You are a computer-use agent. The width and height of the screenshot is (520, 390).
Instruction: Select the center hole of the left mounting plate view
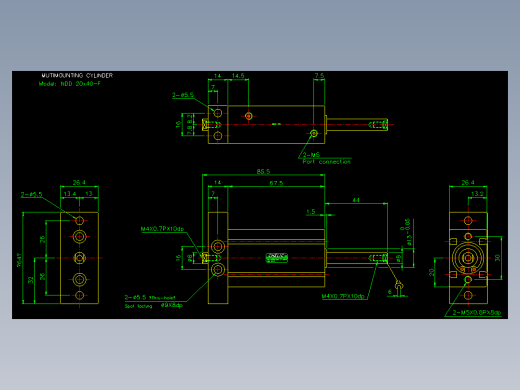click(80, 258)
